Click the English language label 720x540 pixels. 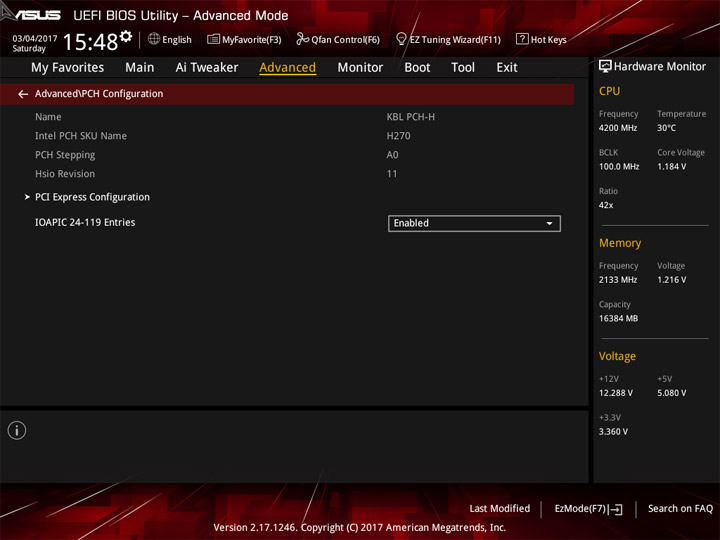tap(177, 39)
